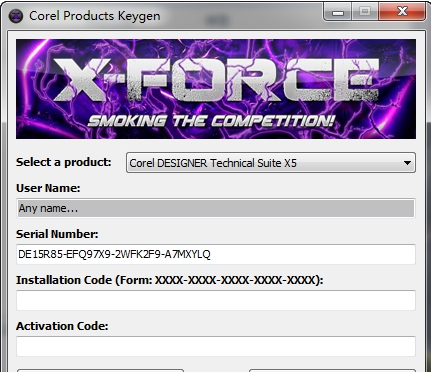Click the empty Installation Code field

(x=216, y=300)
